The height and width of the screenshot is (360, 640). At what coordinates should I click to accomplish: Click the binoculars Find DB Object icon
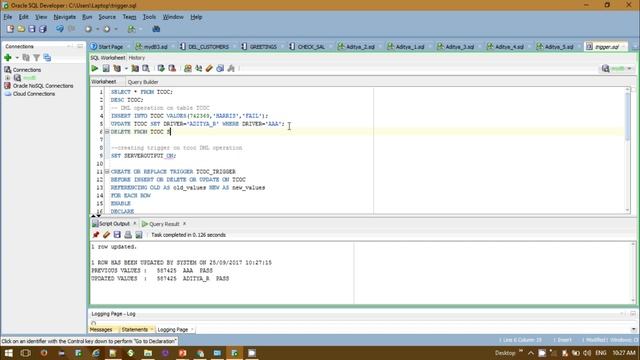pyautogui.click(x=156, y=29)
